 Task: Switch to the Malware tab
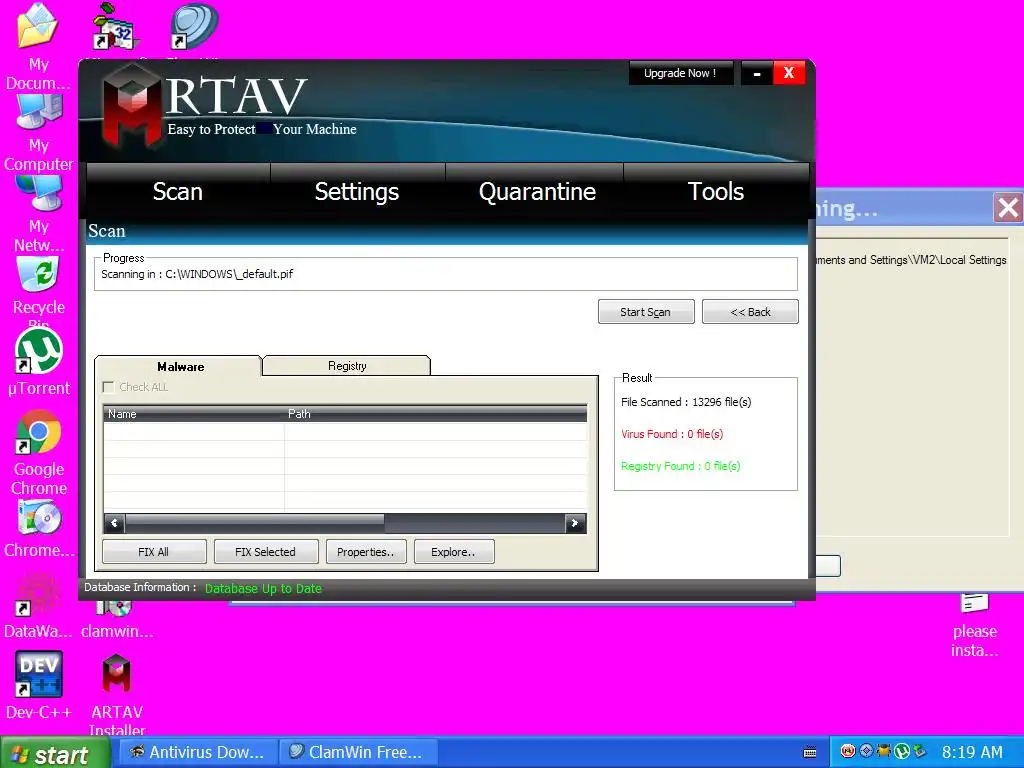(178, 366)
